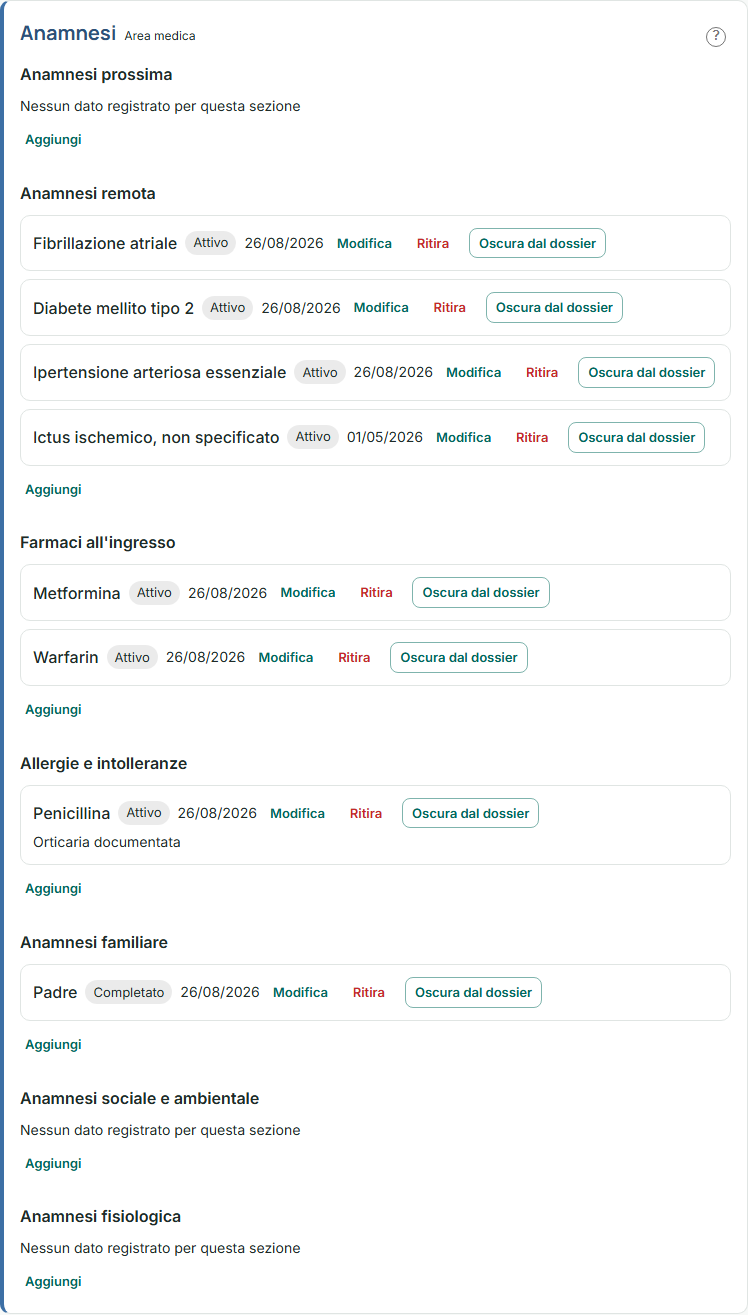
Task: Hide Warfarin from the dossier
Action: pyautogui.click(x=459, y=658)
